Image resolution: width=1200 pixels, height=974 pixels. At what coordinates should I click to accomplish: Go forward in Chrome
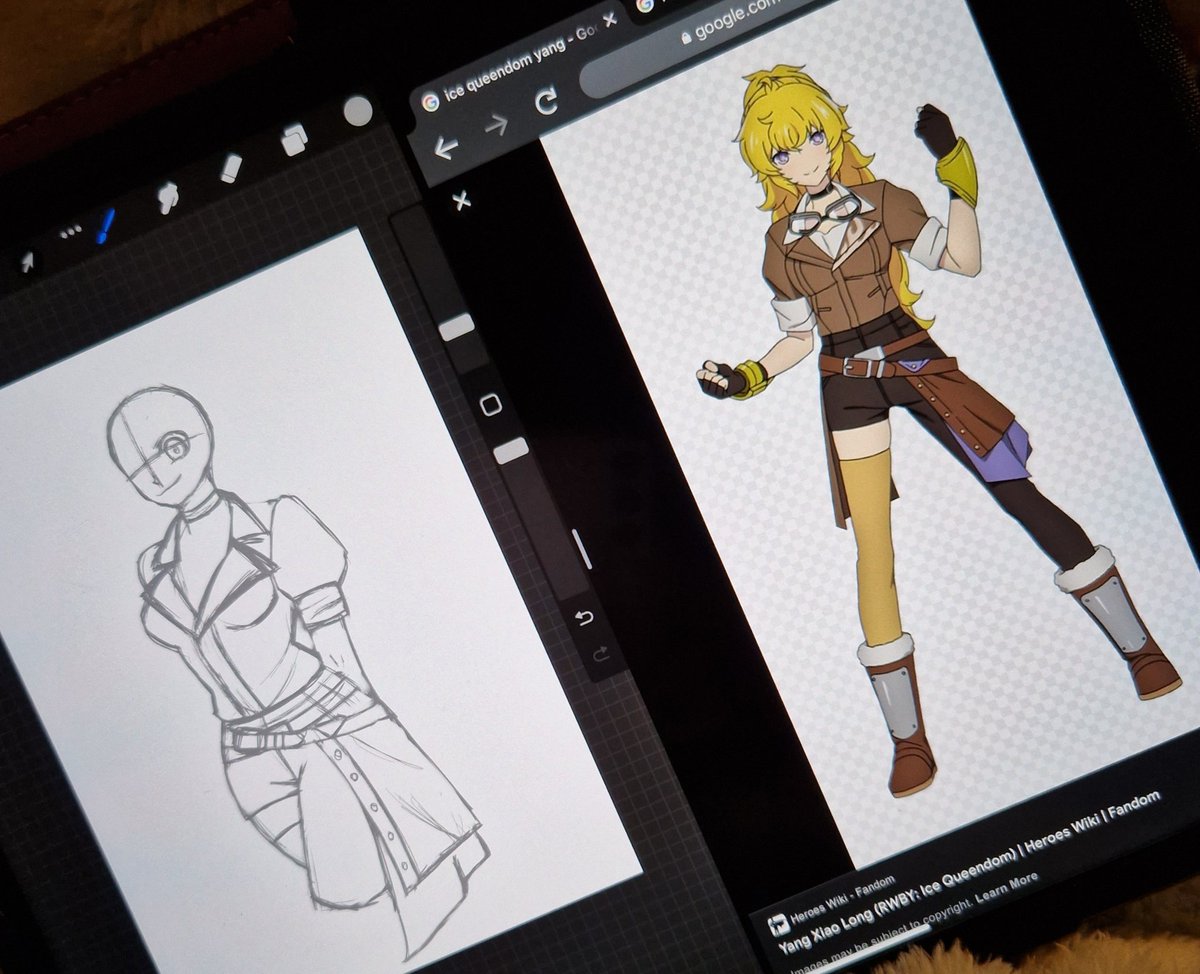pos(496,125)
